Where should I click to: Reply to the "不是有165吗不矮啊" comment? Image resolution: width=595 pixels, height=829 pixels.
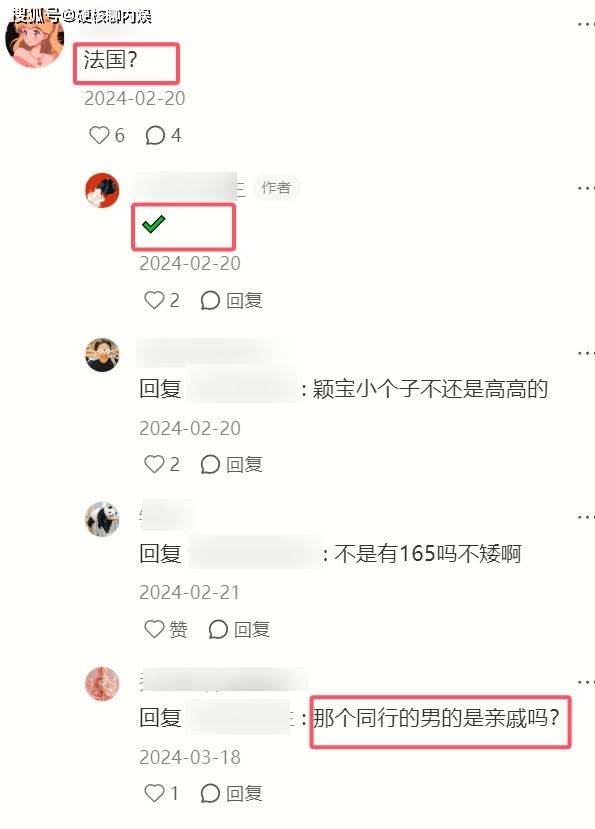pos(239,629)
